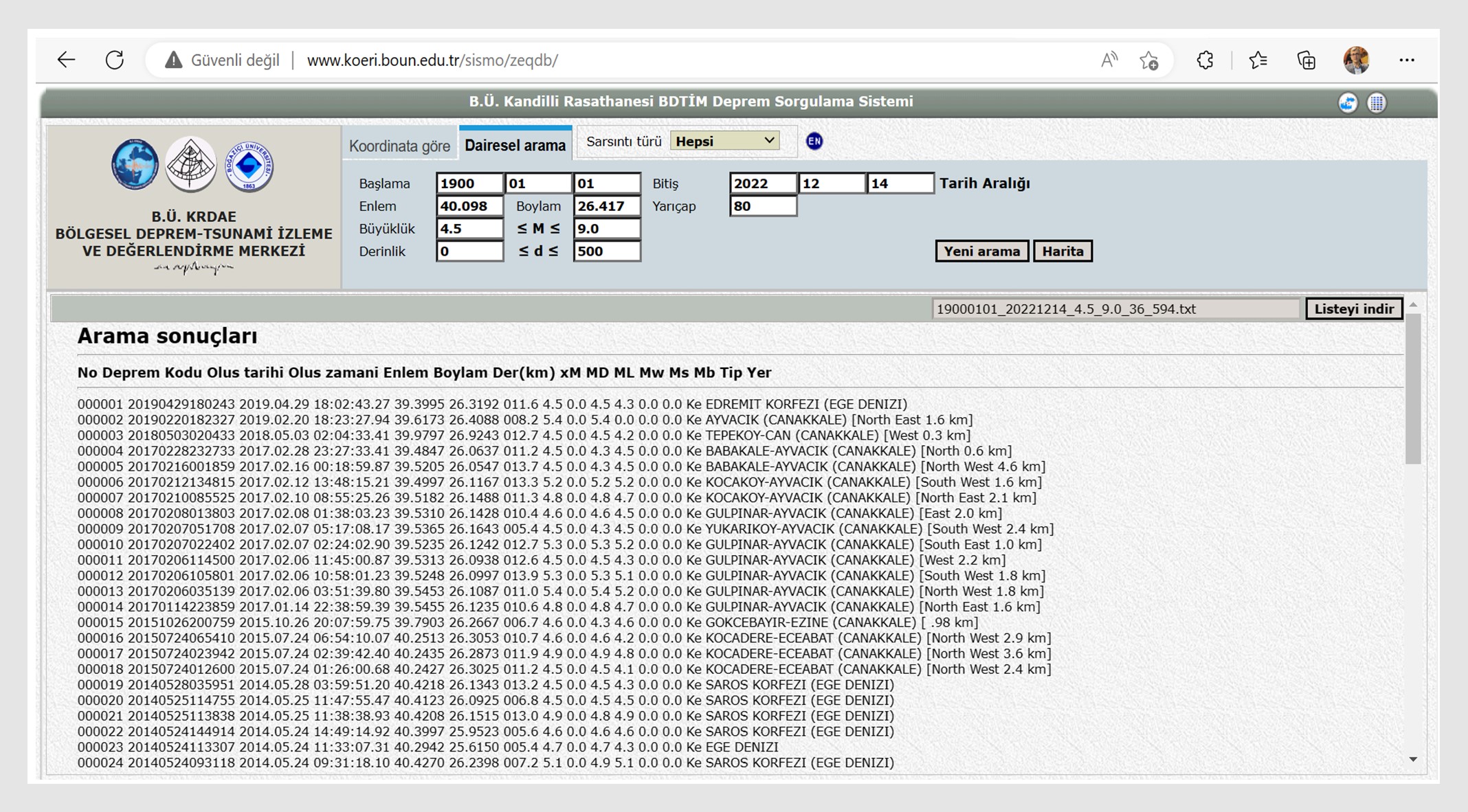Click the Listeyi indir button
Image resolution: width=1468 pixels, height=812 pixels.
(1353, 308)
